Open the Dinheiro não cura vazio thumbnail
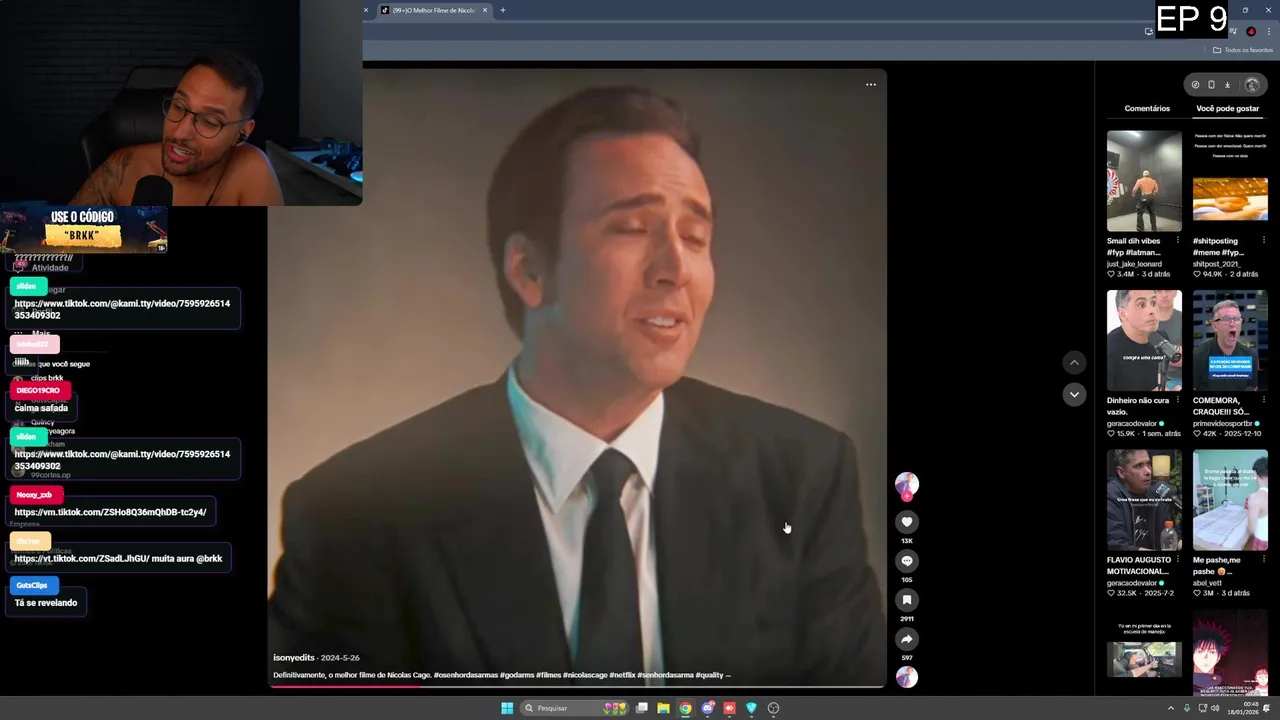 point(1144,340)
